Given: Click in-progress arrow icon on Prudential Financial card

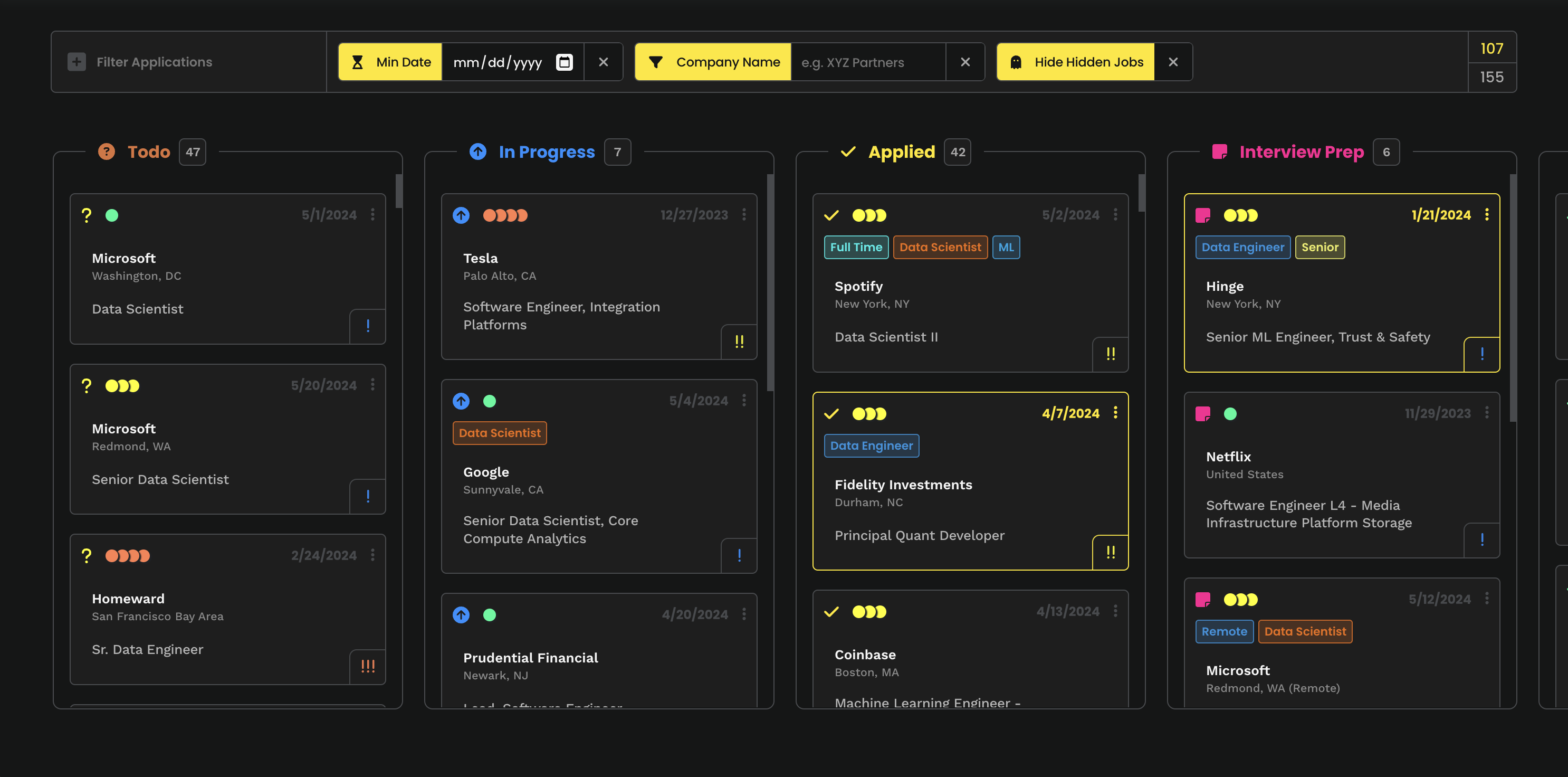Looking at the screenshot, I should pos(461,614).
